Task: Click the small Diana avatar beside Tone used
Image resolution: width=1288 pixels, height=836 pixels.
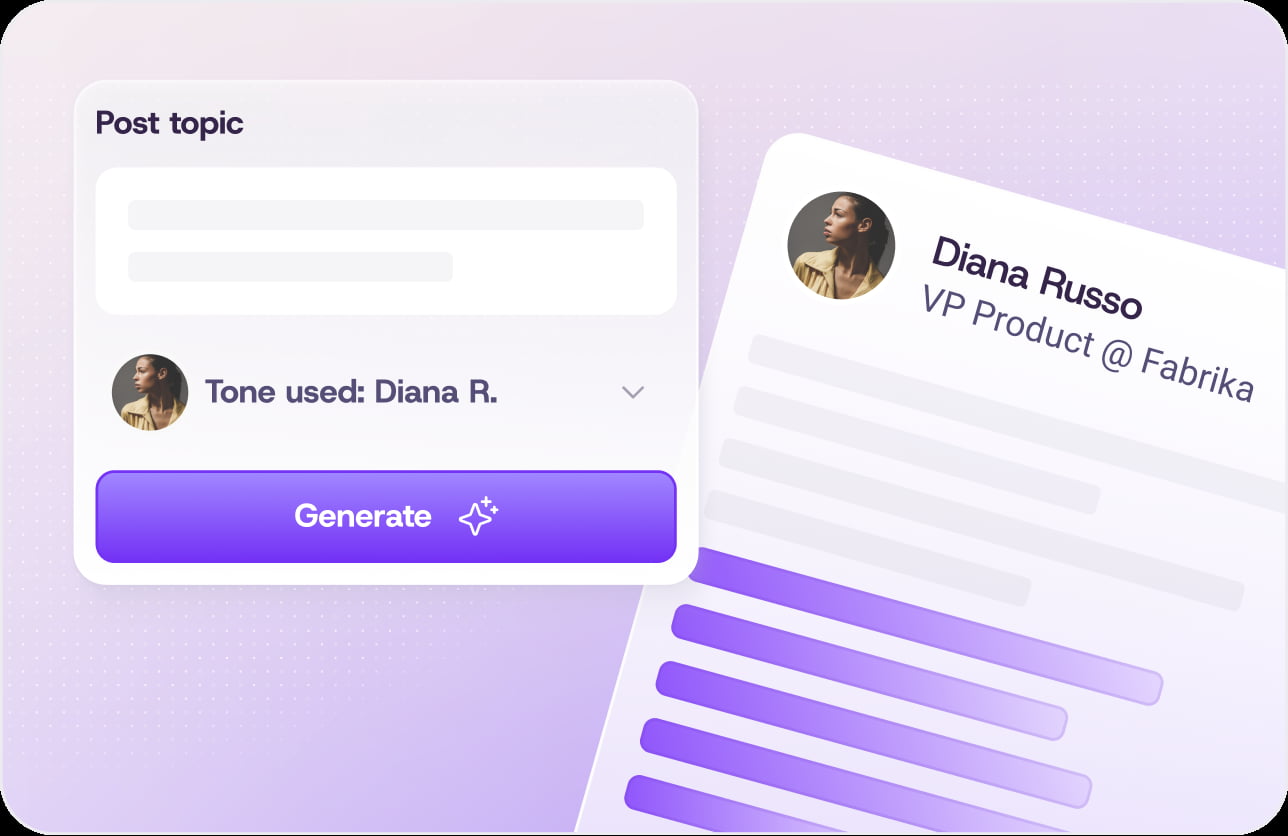Action: tap(150, 392)
